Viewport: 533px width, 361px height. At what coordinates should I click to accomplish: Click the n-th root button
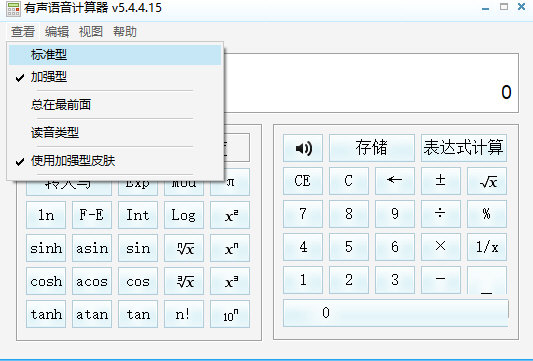click(184, 248)
